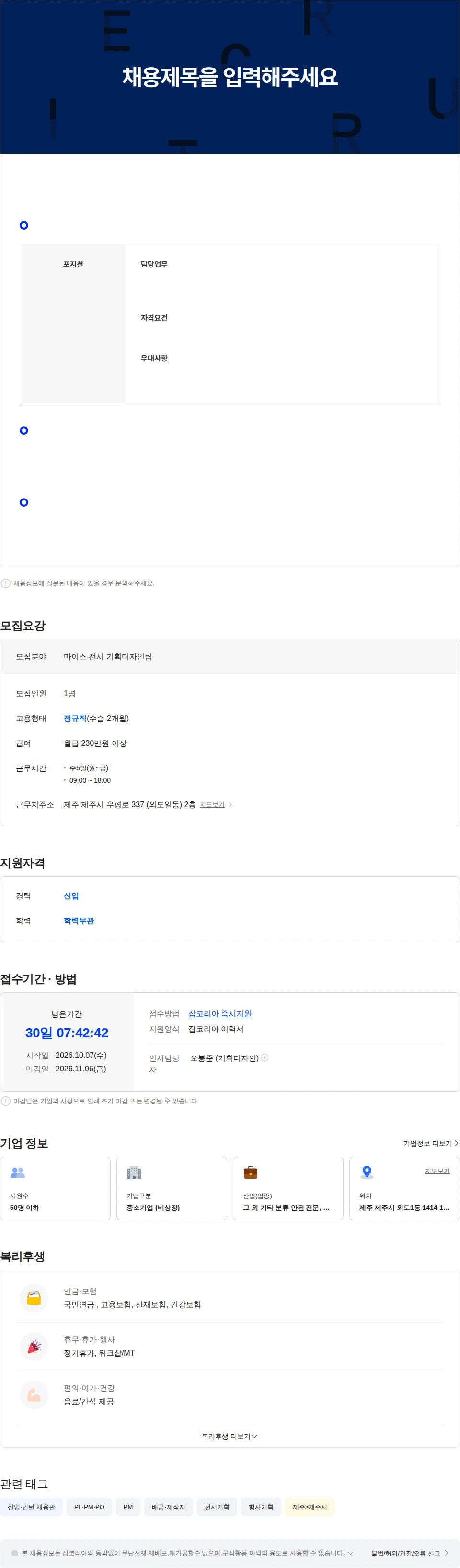Click the 우대사항 label

click(x=154, y=357)
